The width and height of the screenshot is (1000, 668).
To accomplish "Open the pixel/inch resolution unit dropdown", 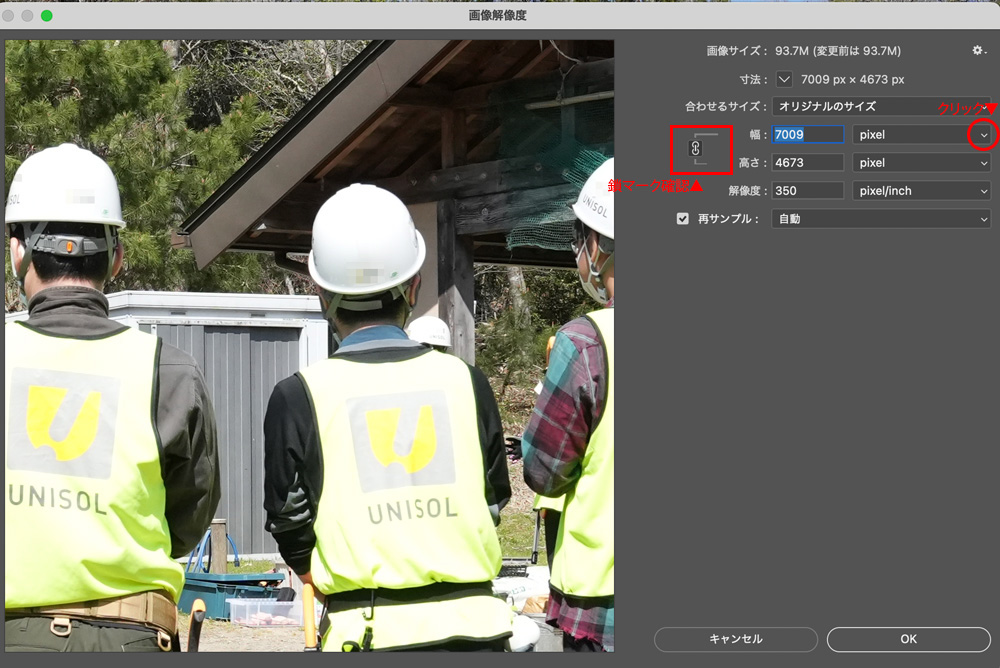I will click(922, 191).
